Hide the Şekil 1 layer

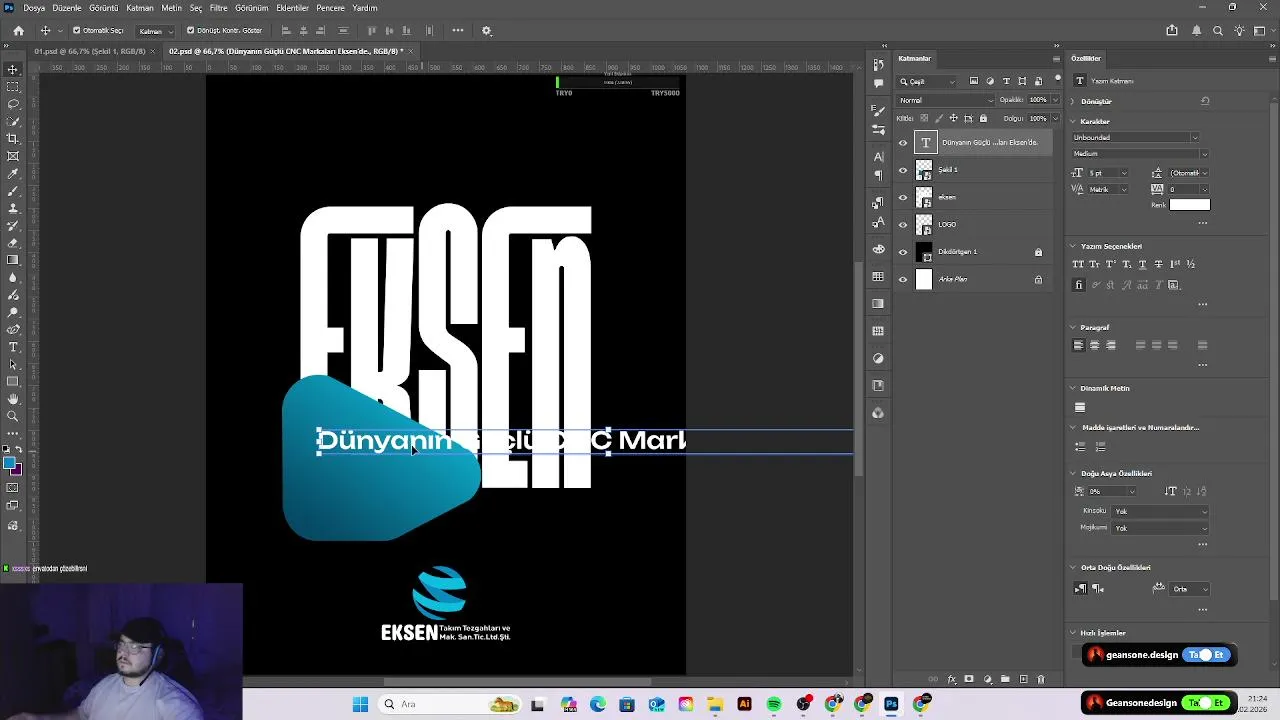[x=903, y=170]
